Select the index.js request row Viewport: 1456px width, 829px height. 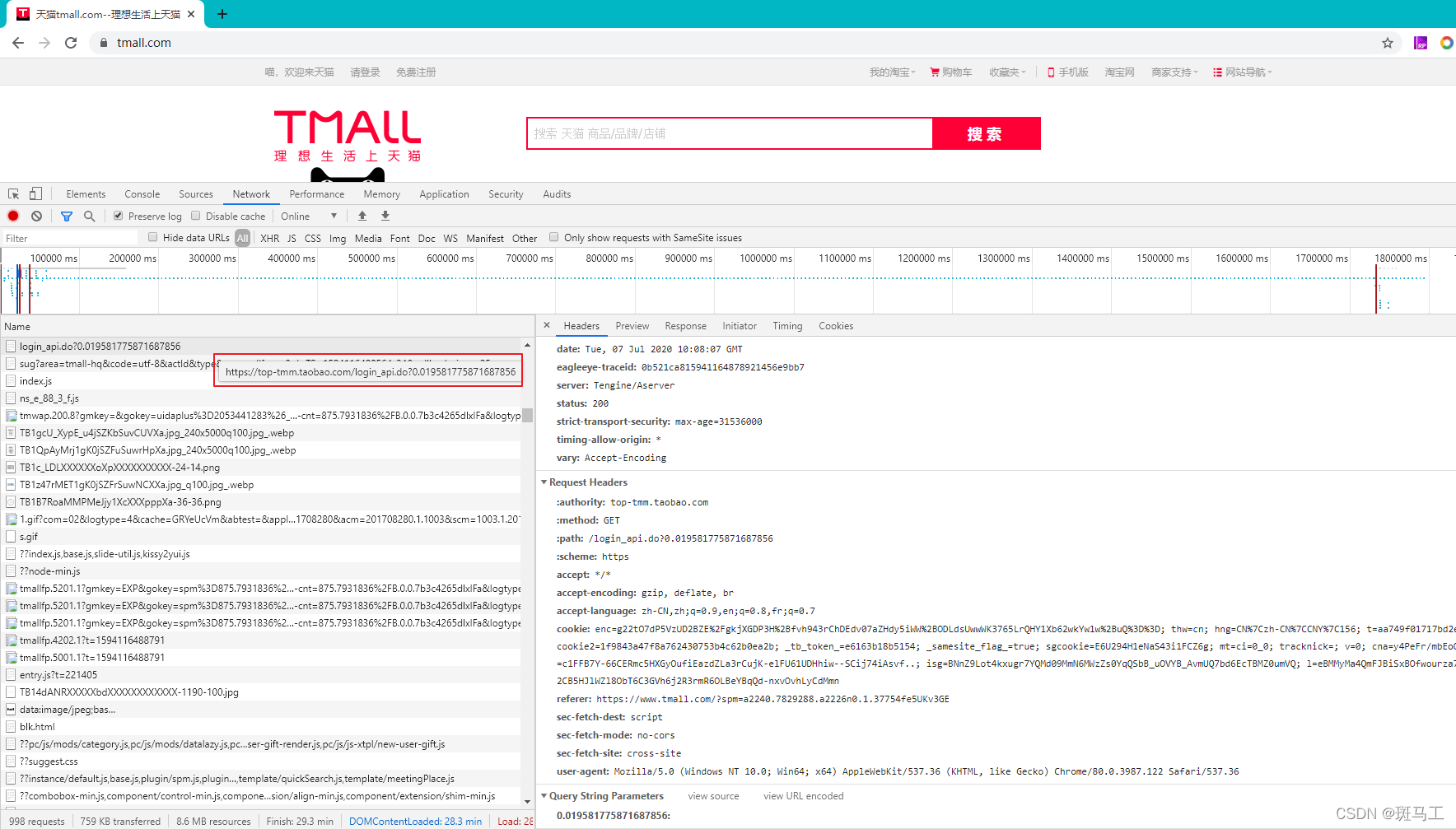click(x=261, y=381)
